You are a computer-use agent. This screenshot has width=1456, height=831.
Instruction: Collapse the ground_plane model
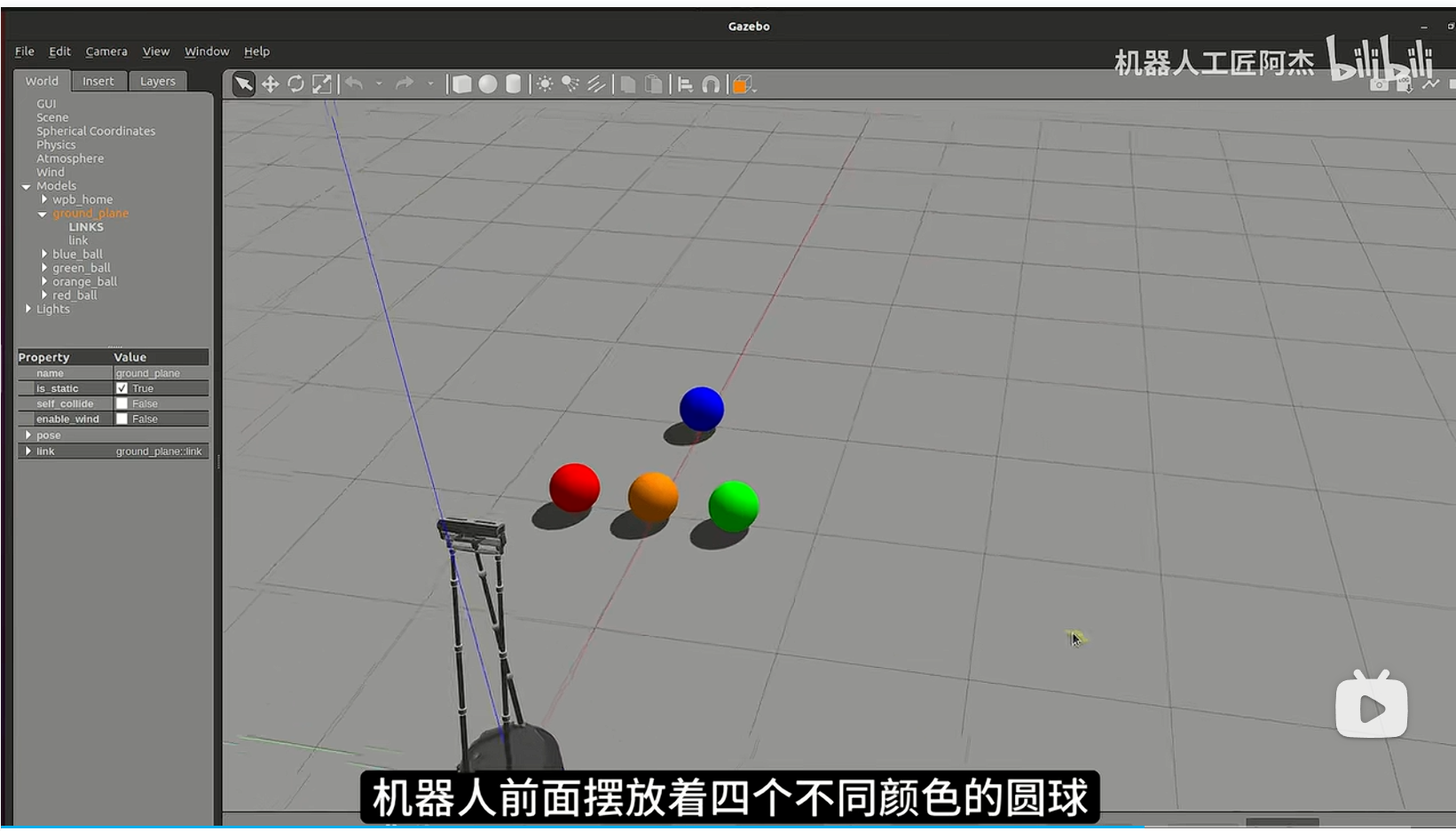pos(43,214)
